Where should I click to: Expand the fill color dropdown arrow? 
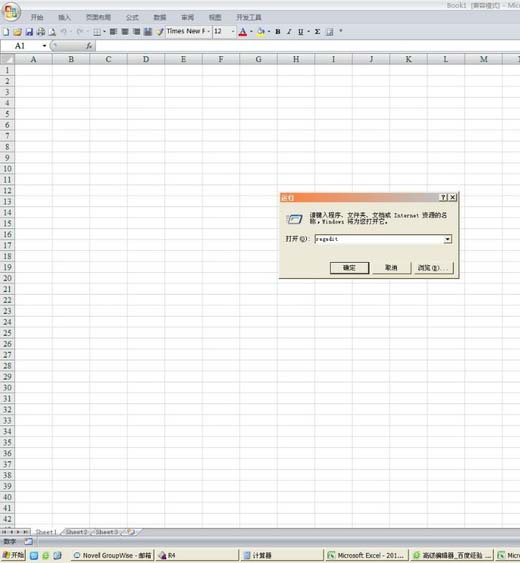coord(269,32)
